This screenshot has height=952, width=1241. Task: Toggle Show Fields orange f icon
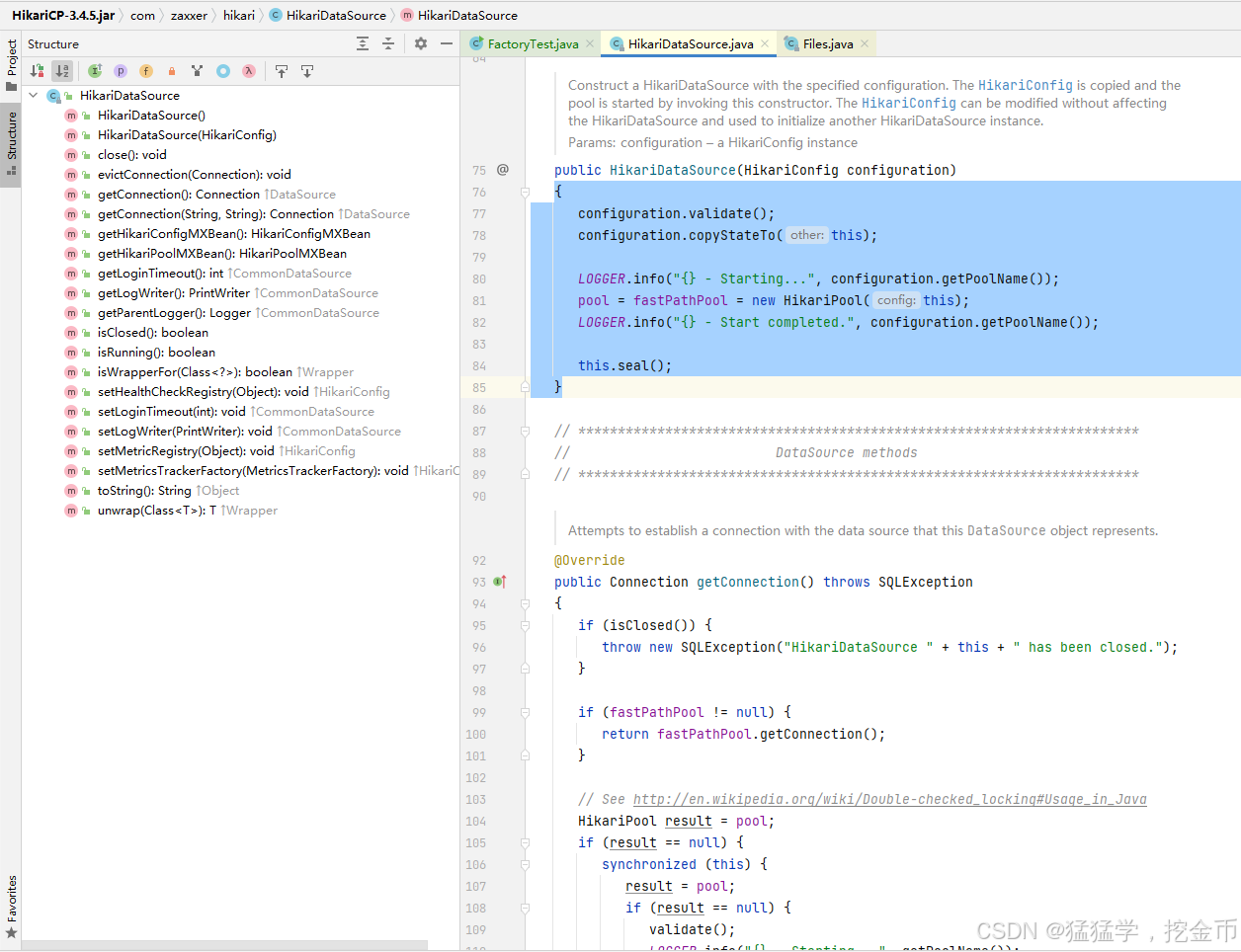(x=146, y=71)
